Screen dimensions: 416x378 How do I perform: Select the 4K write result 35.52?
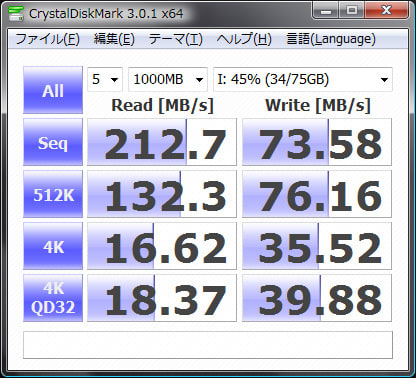317,246
